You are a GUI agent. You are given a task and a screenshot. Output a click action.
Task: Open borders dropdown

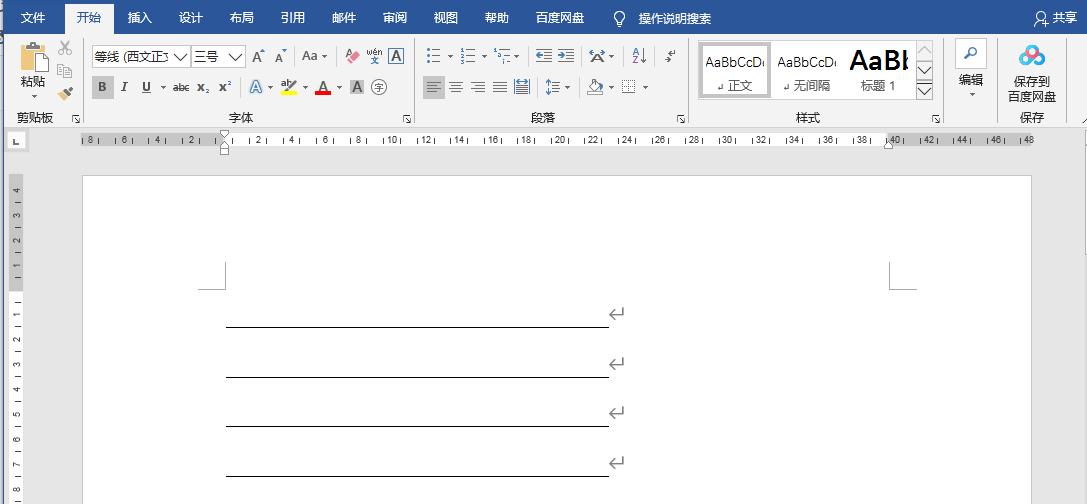(x=645, y=87)
